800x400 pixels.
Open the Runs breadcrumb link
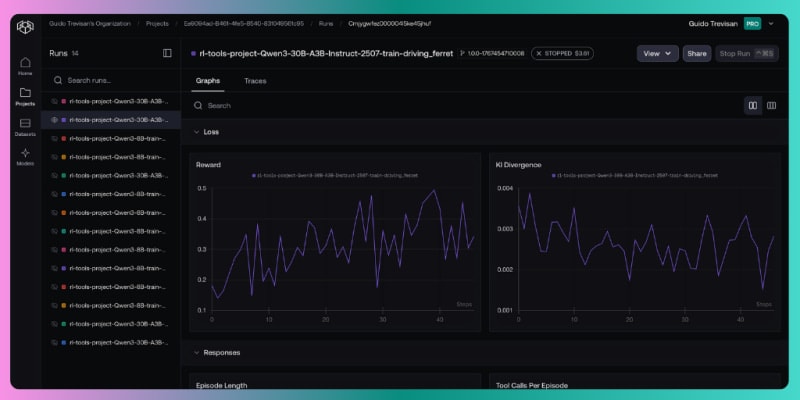point(326,23)
